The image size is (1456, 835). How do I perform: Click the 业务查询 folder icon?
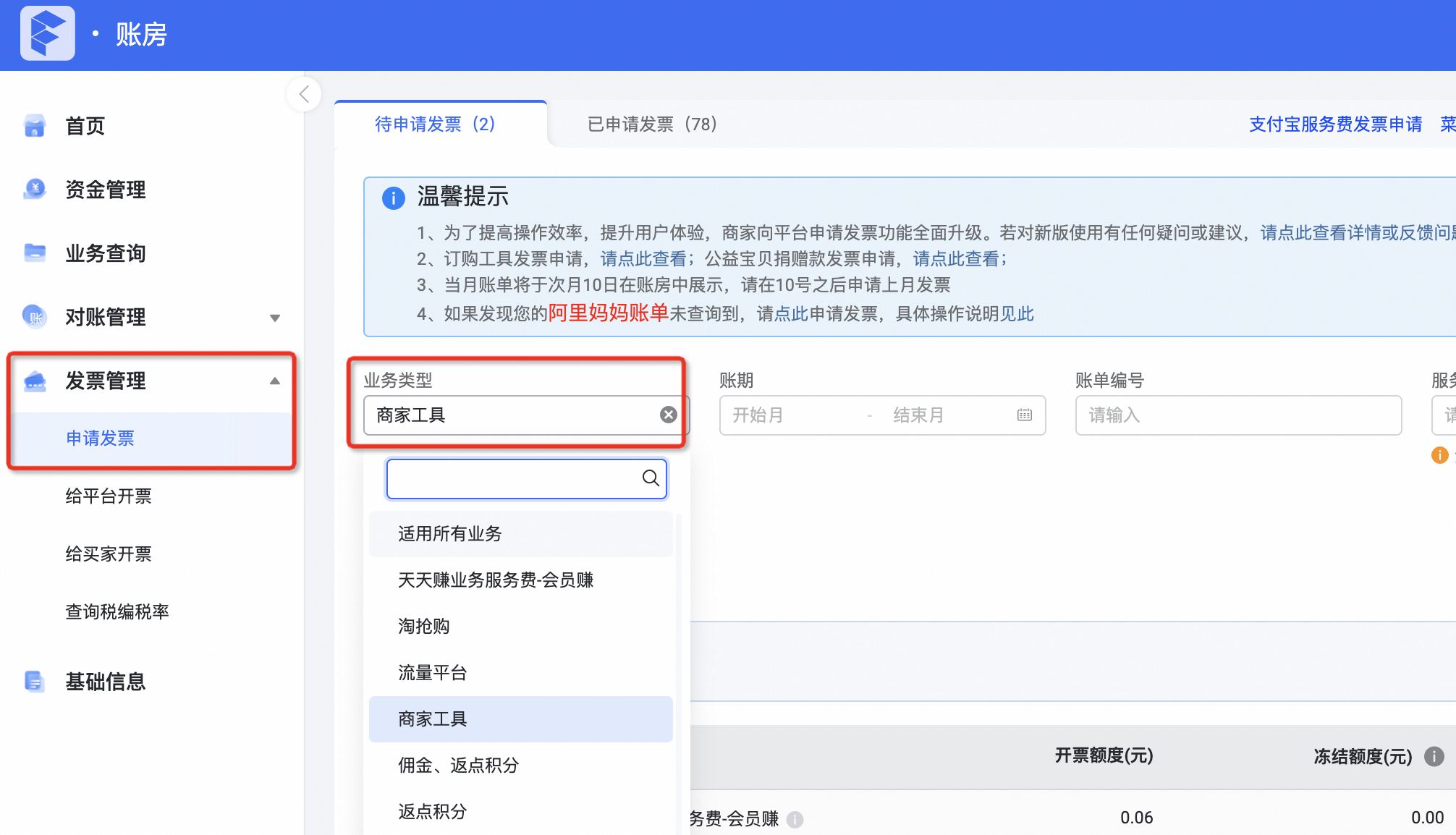coord(35,253)
